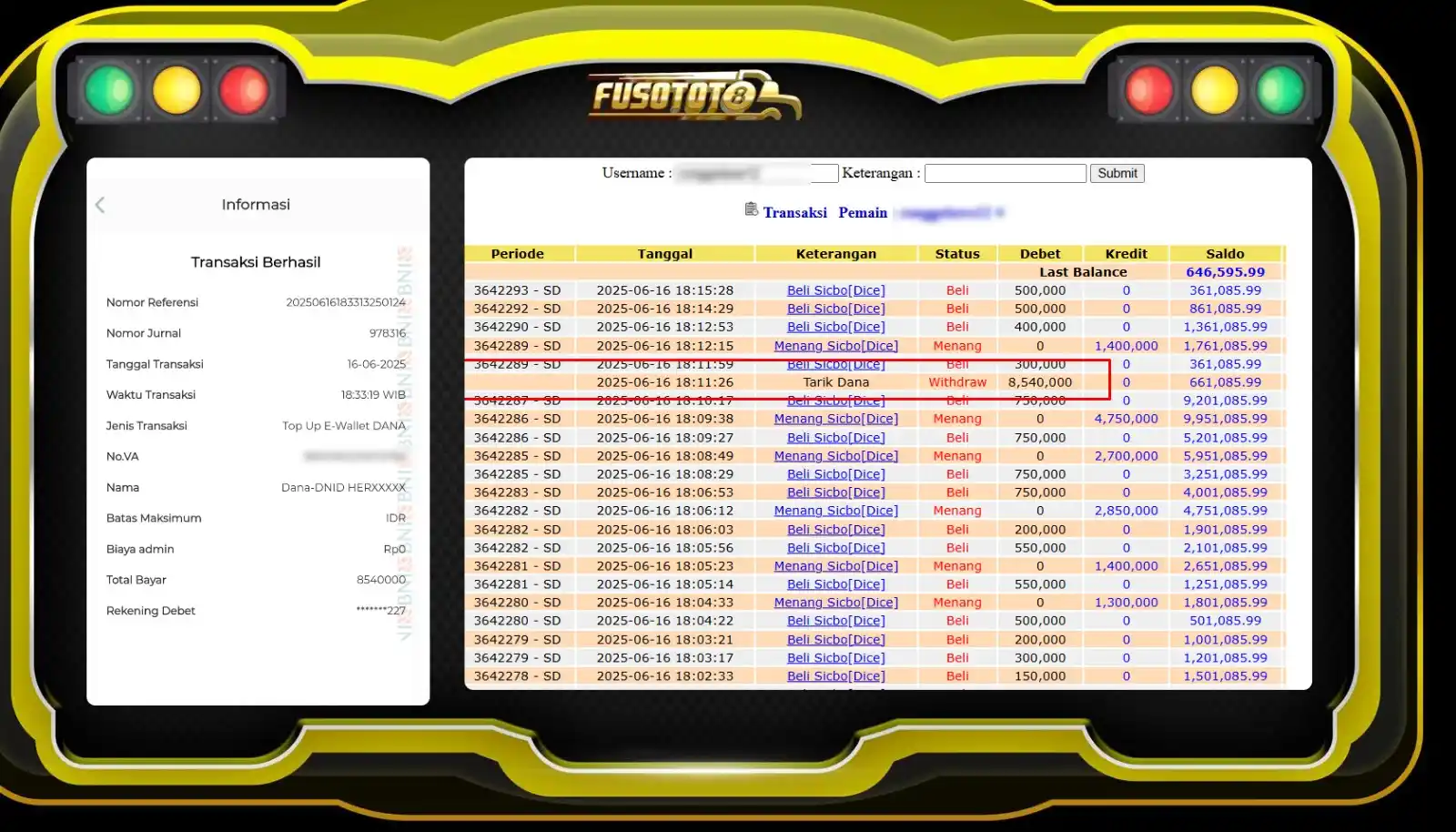Open the Pemain link
Viewport: 1456px width, 832px height.
pos(862,212)
